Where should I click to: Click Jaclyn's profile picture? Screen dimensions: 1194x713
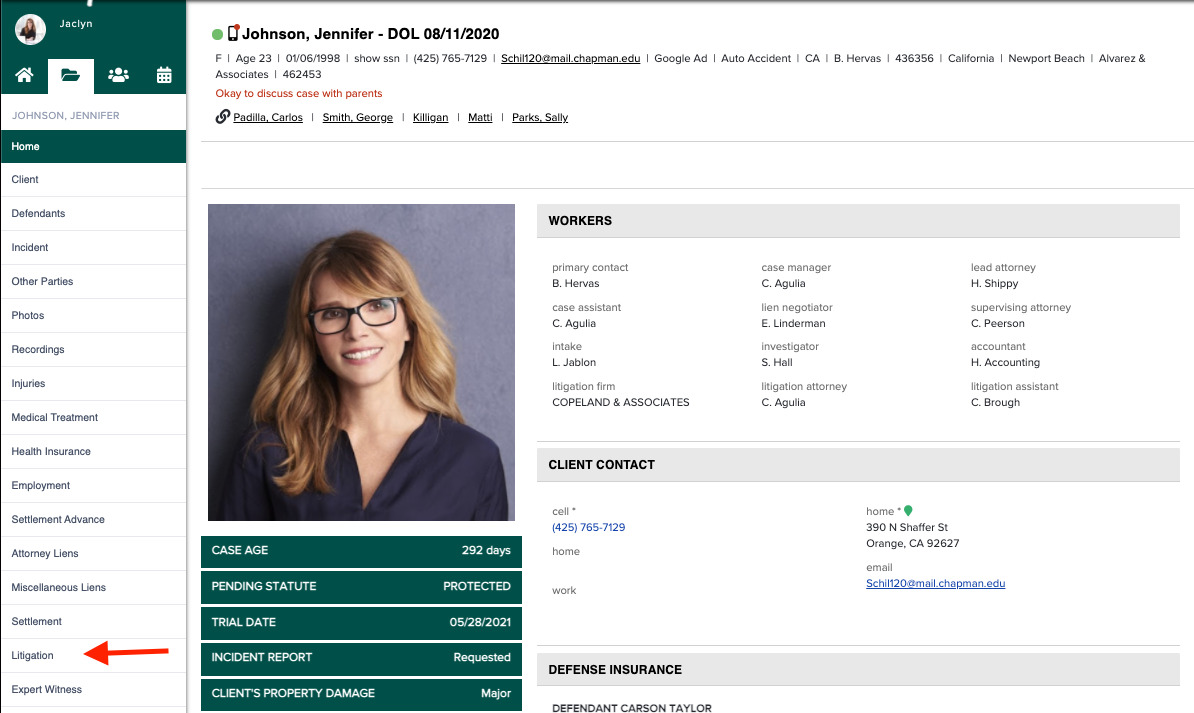[29, 29]
